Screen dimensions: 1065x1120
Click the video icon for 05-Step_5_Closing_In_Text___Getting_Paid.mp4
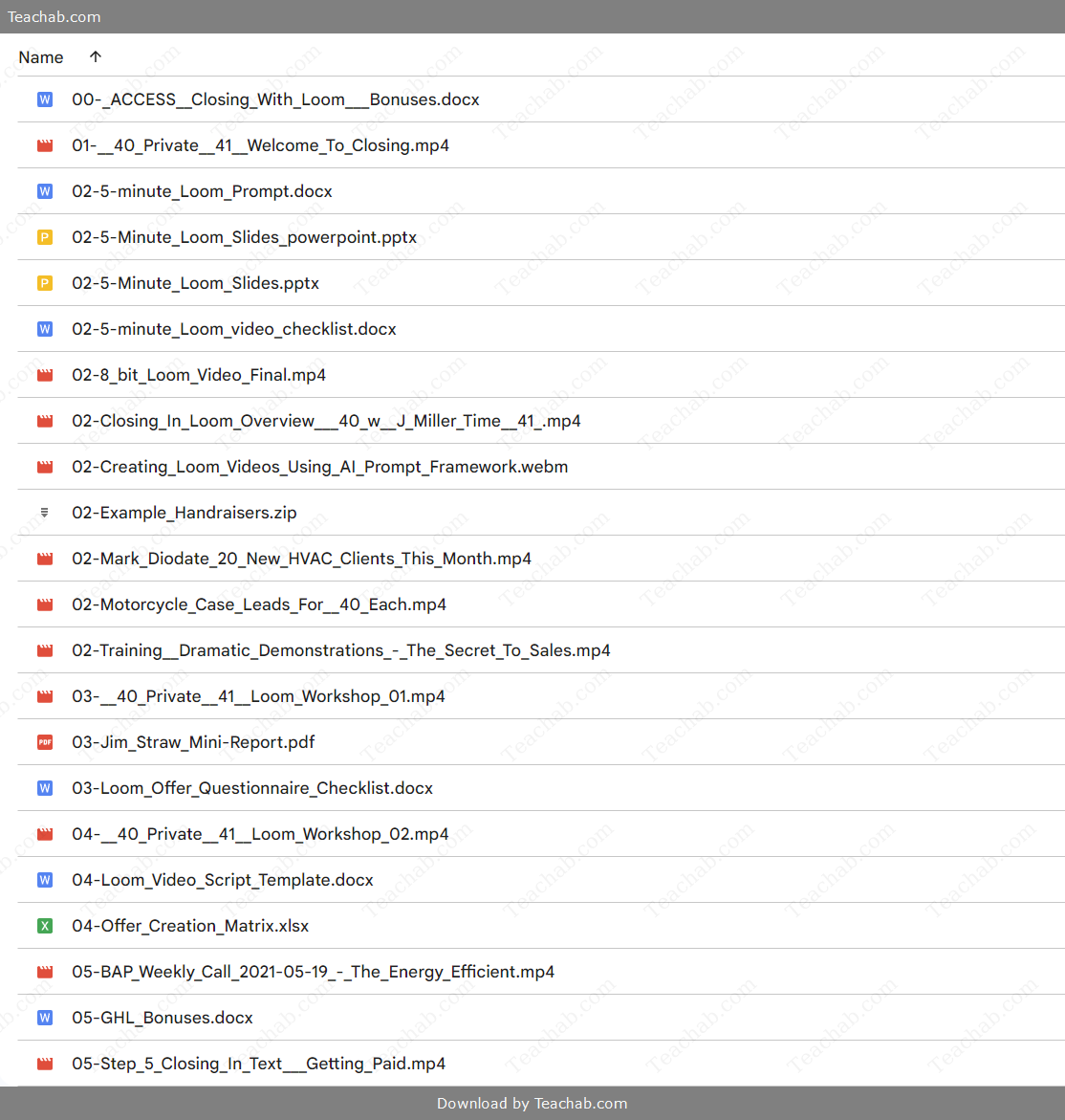tap(44, 1064)
